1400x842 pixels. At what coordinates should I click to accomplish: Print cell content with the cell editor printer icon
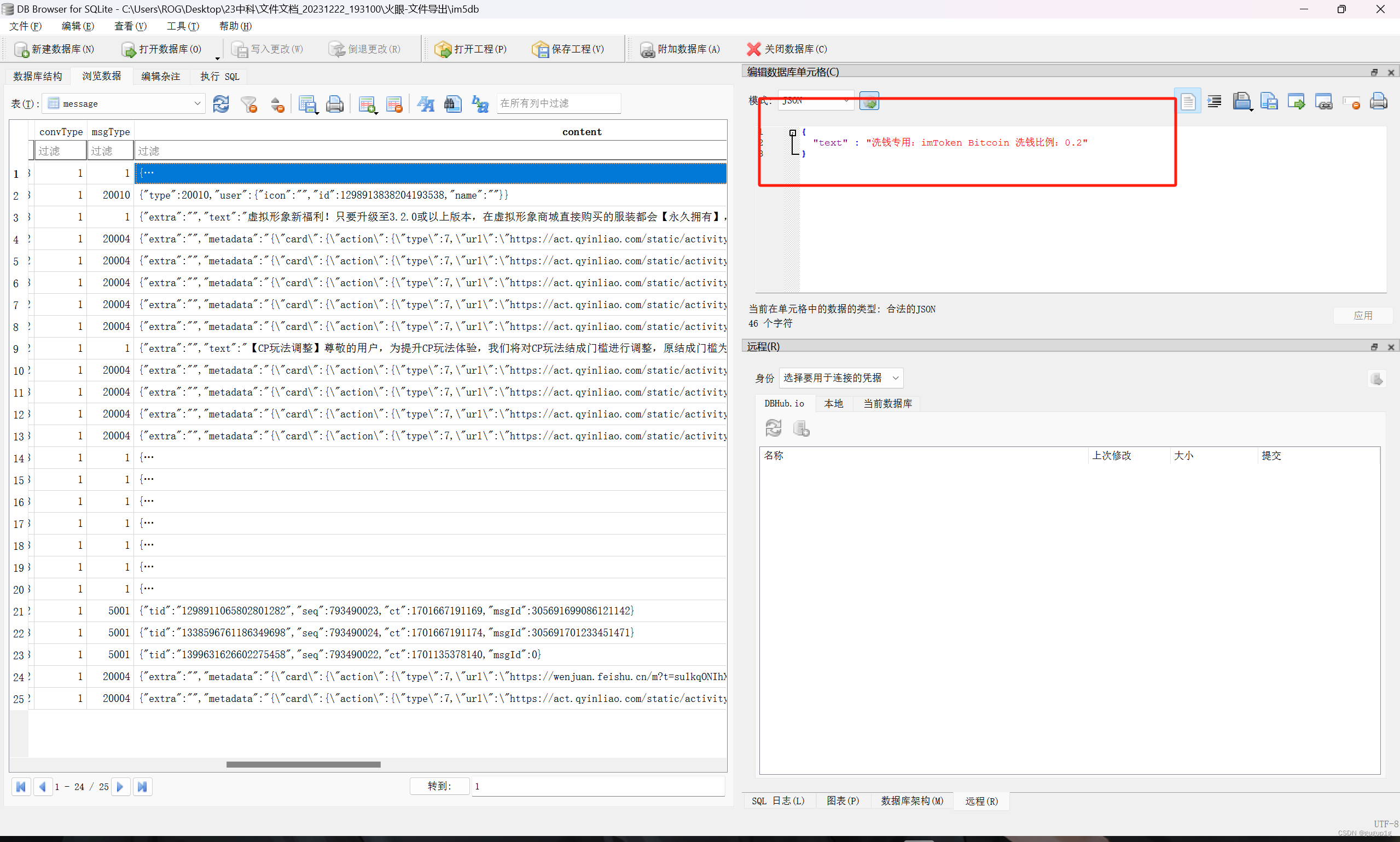tap(1379, 102)
